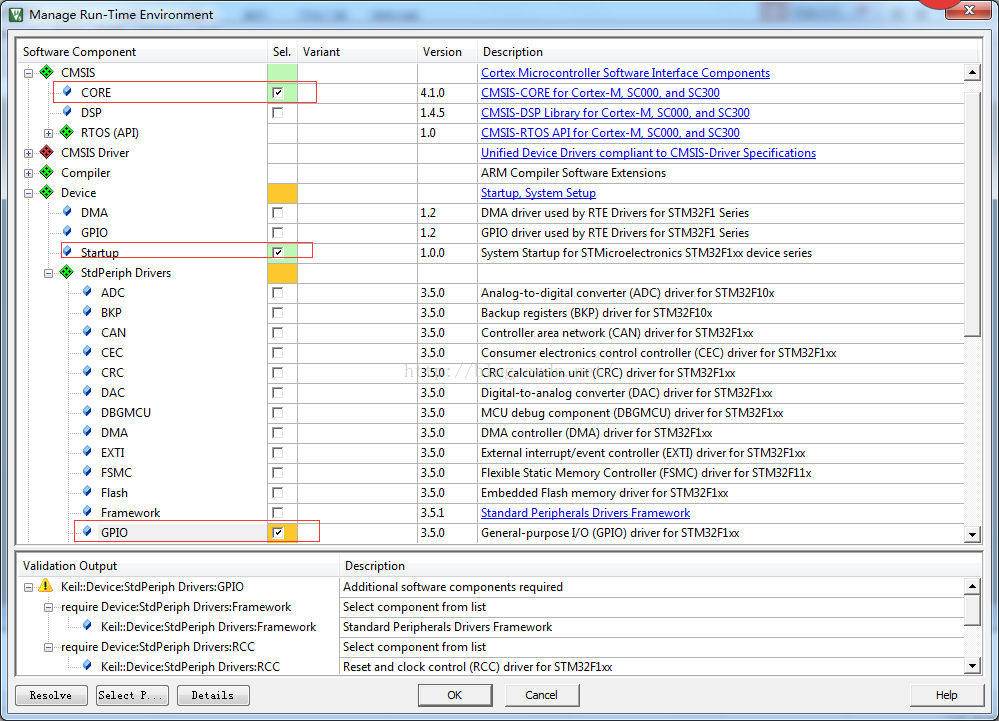Viewport: 999px width, 721px height.
Task: Collapse the StdPeriph Drivers node
Action: click(x=48, y=273)
